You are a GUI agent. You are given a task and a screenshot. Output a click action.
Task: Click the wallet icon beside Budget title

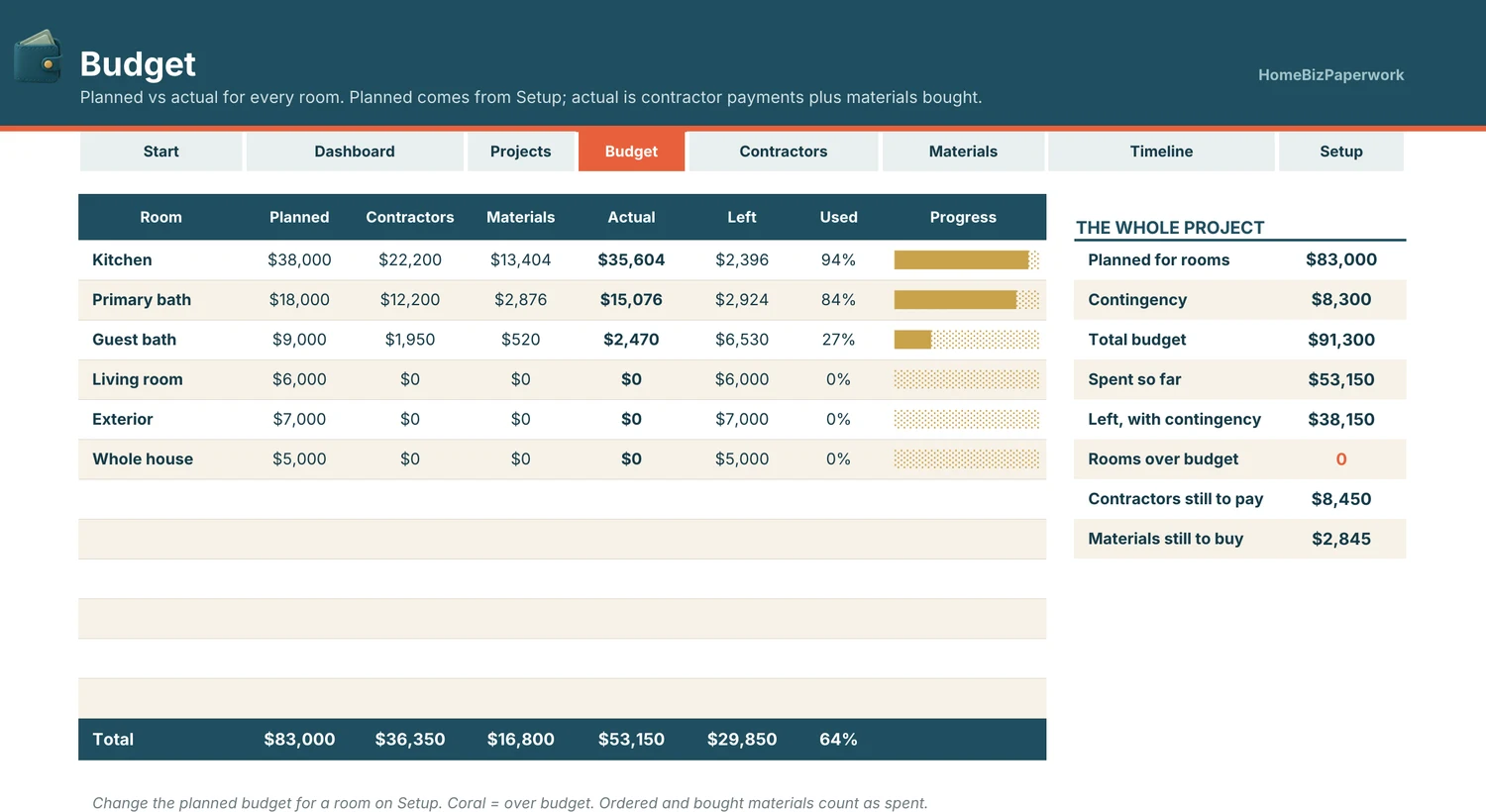pyautogui.click(x=38, y=56)
